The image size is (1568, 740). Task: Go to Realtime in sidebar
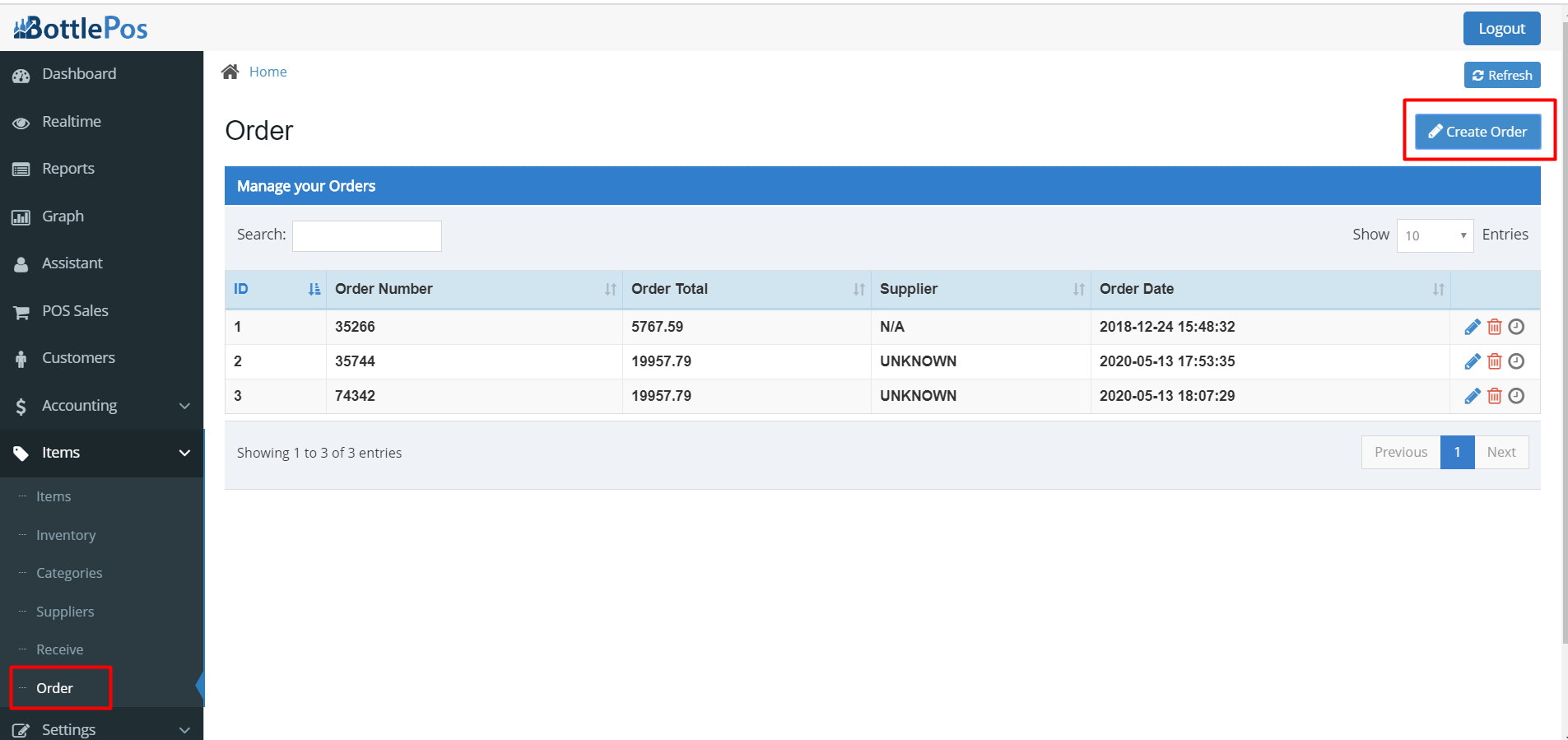click(x=101, y=122)
